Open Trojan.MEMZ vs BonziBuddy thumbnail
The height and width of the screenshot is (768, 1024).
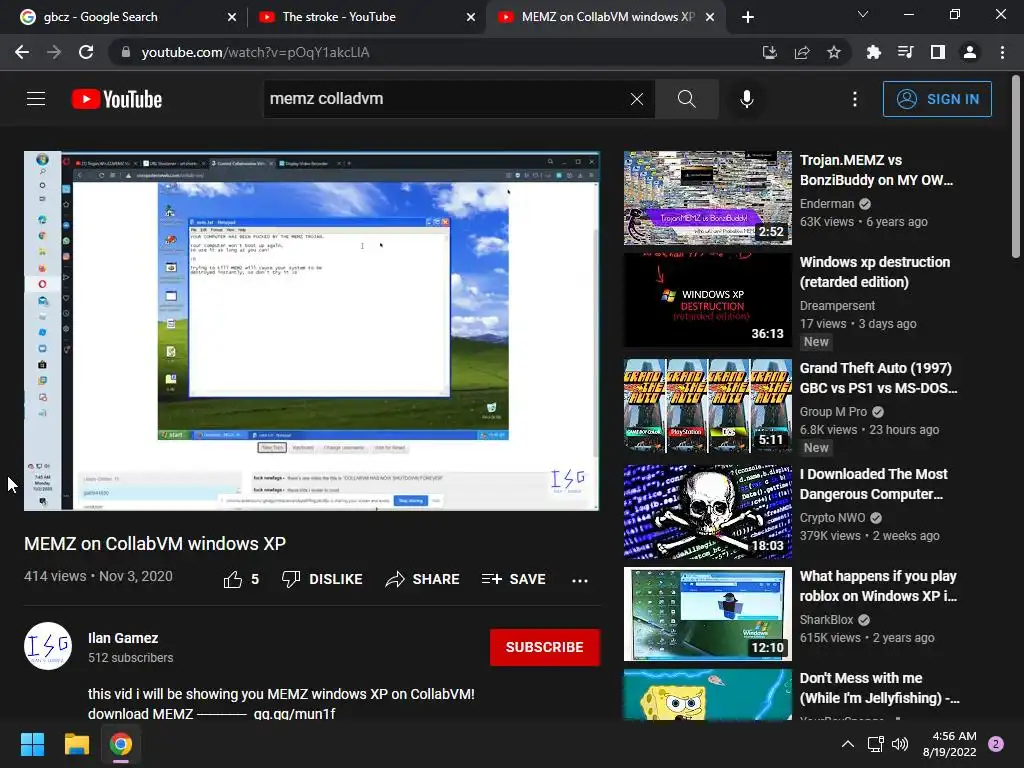pyautogui.click(x=708, y=198)
